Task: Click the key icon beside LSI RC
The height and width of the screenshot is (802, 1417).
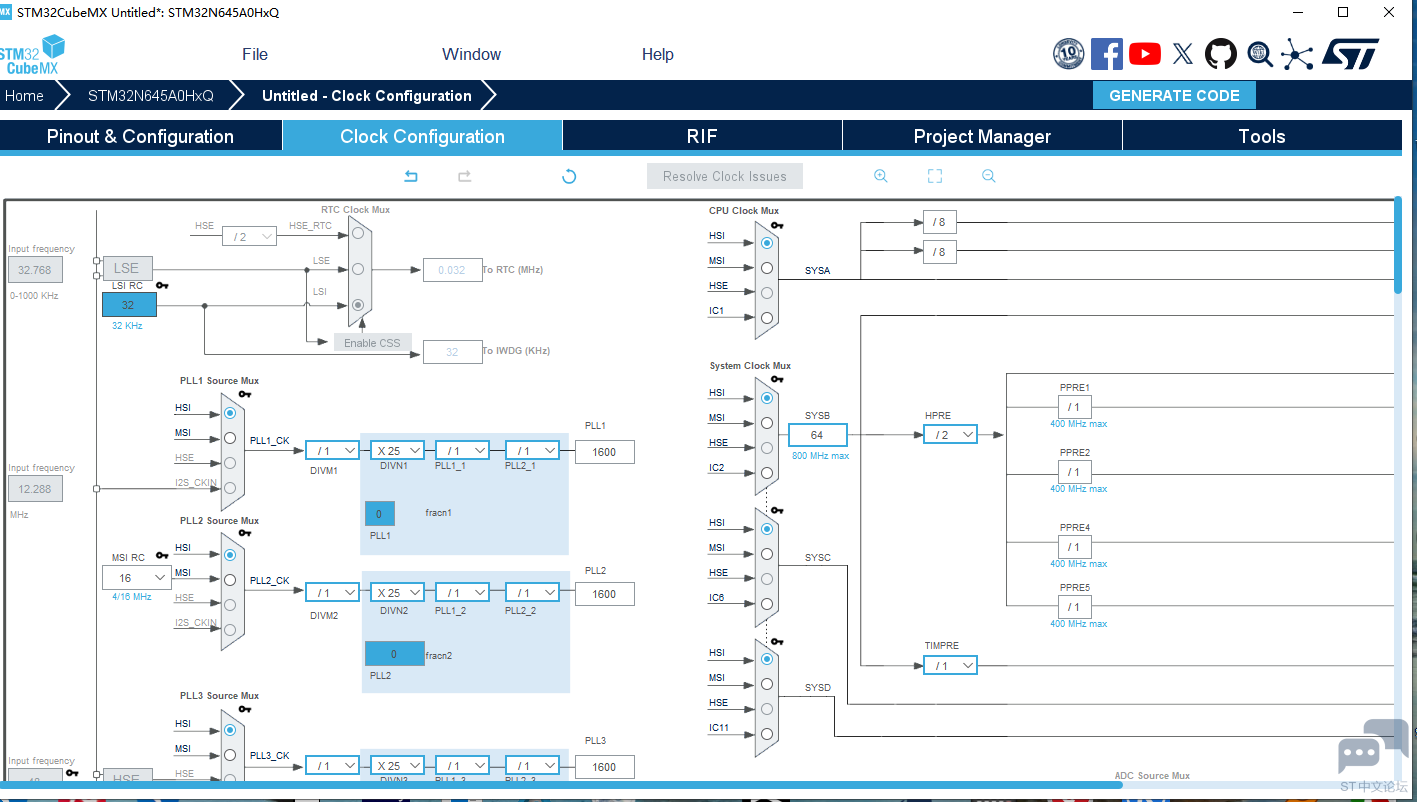Action: (x=162, y=286)
